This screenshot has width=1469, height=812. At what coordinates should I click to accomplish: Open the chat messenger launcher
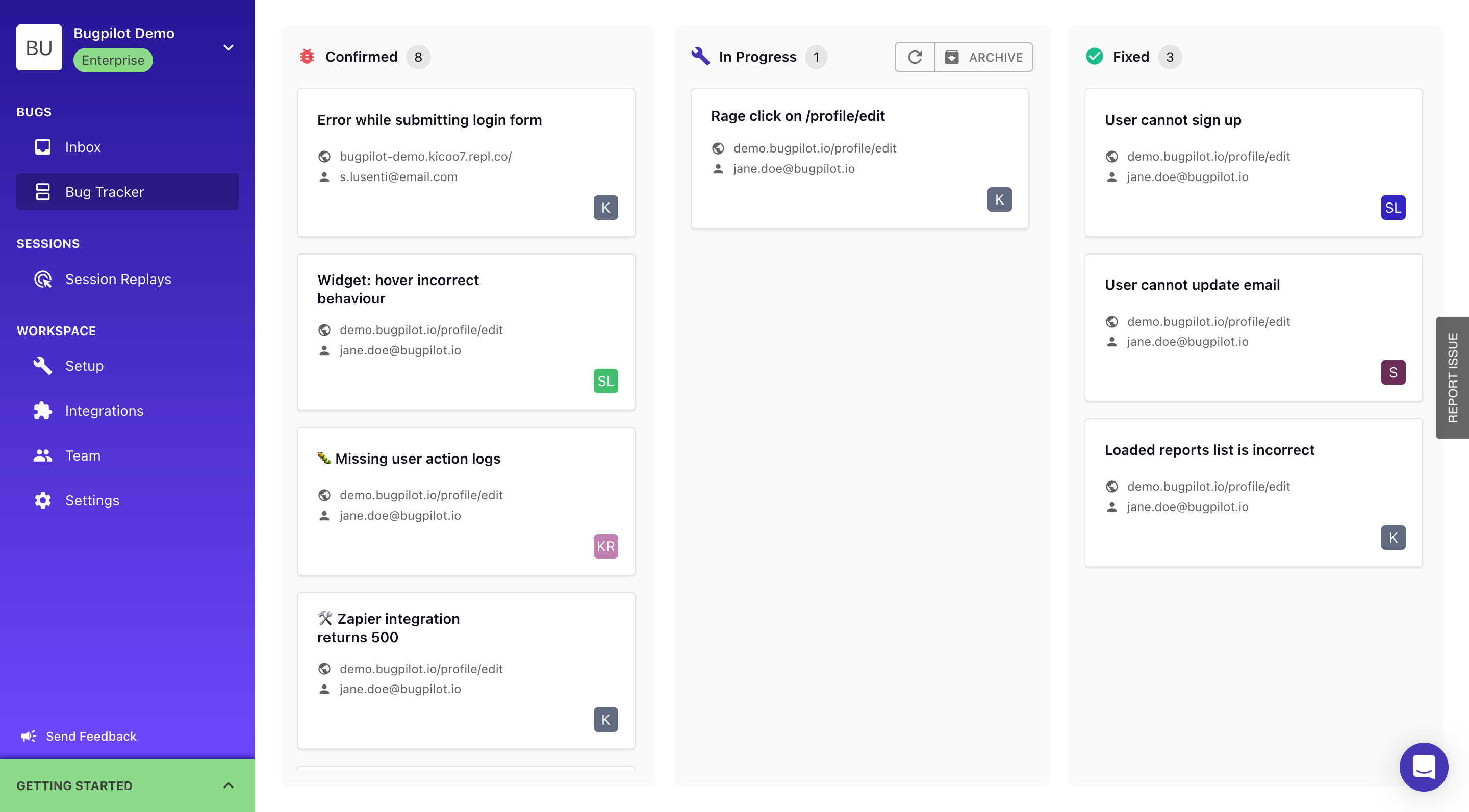click(x=1424, y=767)
